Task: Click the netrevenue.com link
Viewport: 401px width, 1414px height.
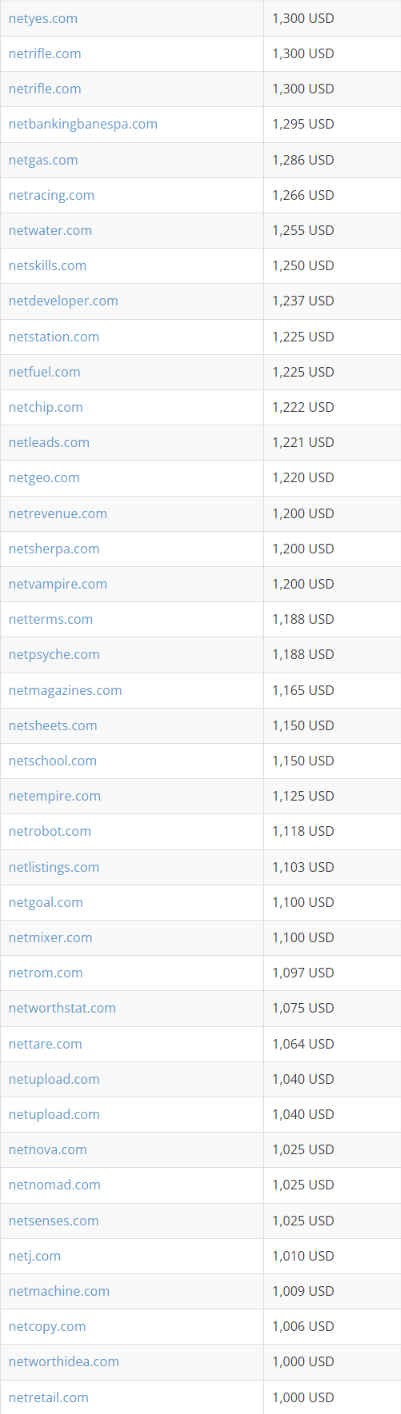Action: 58,513
